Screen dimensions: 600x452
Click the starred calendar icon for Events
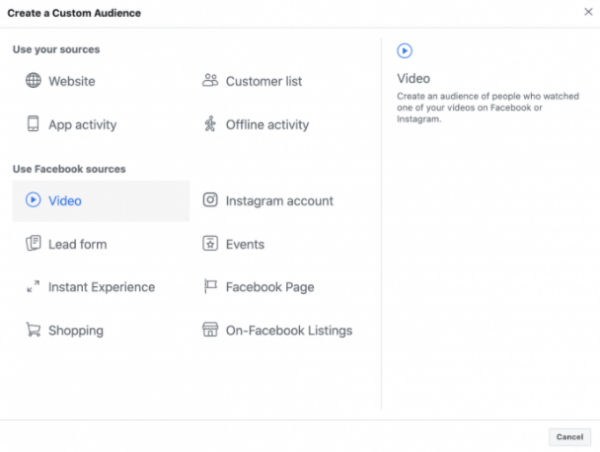[210, 243]
